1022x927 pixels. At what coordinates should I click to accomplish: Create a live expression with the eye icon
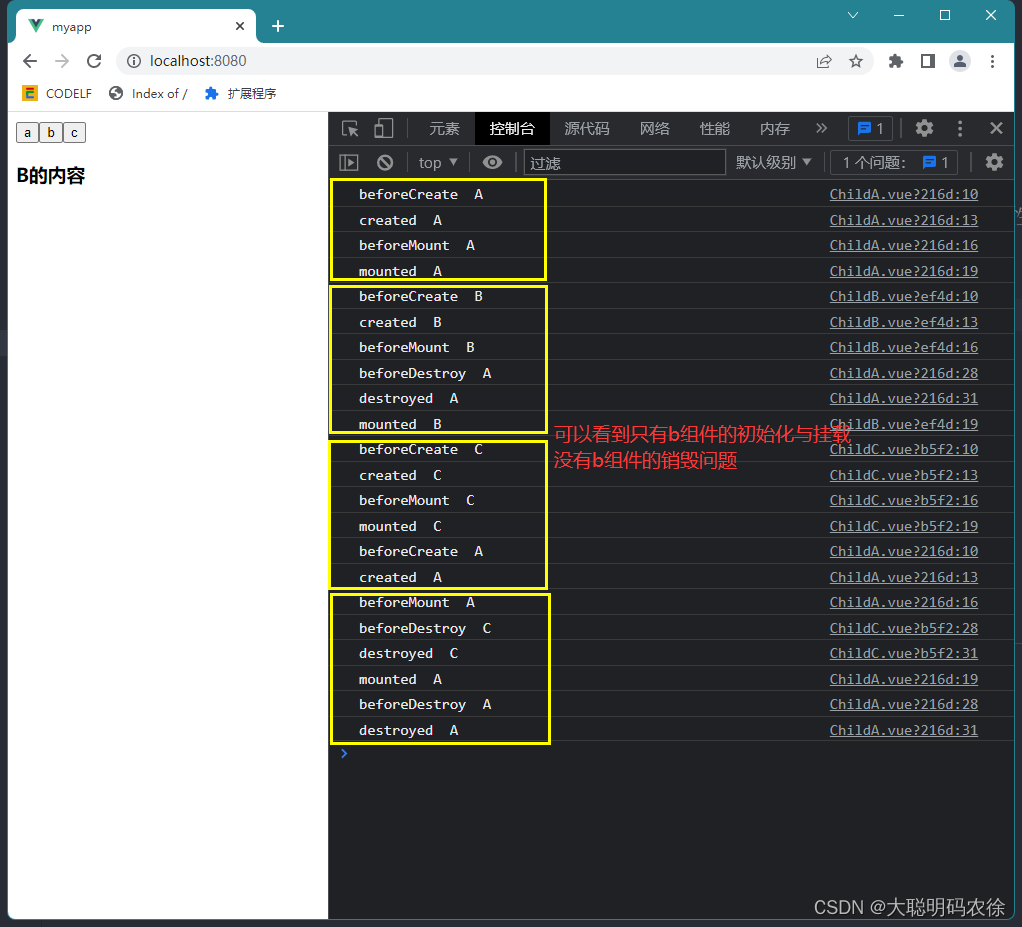tap(492, 162)
